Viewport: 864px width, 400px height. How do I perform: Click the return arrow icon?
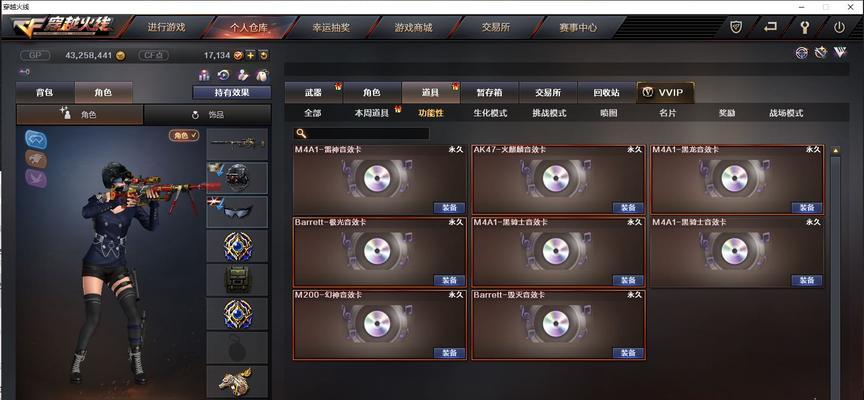coord(770,26)
